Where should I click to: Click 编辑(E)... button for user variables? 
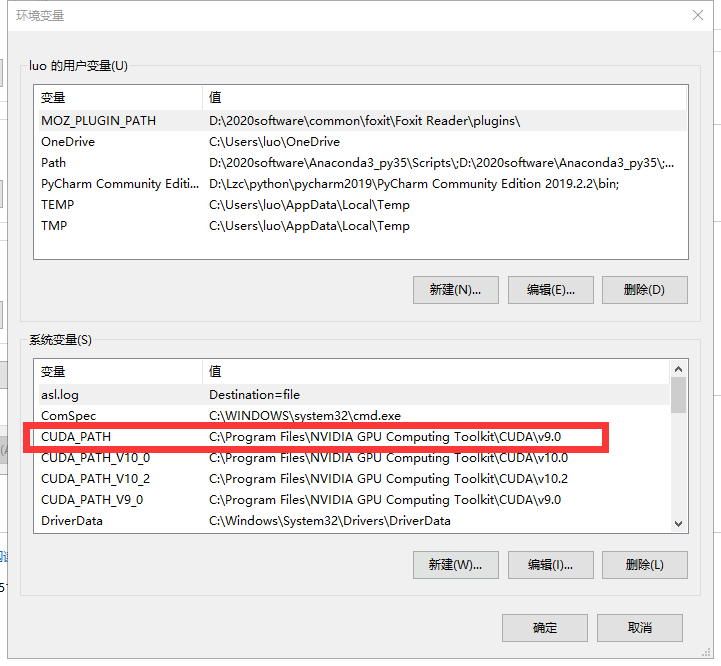pyautogui.click(x=550, y=290)
